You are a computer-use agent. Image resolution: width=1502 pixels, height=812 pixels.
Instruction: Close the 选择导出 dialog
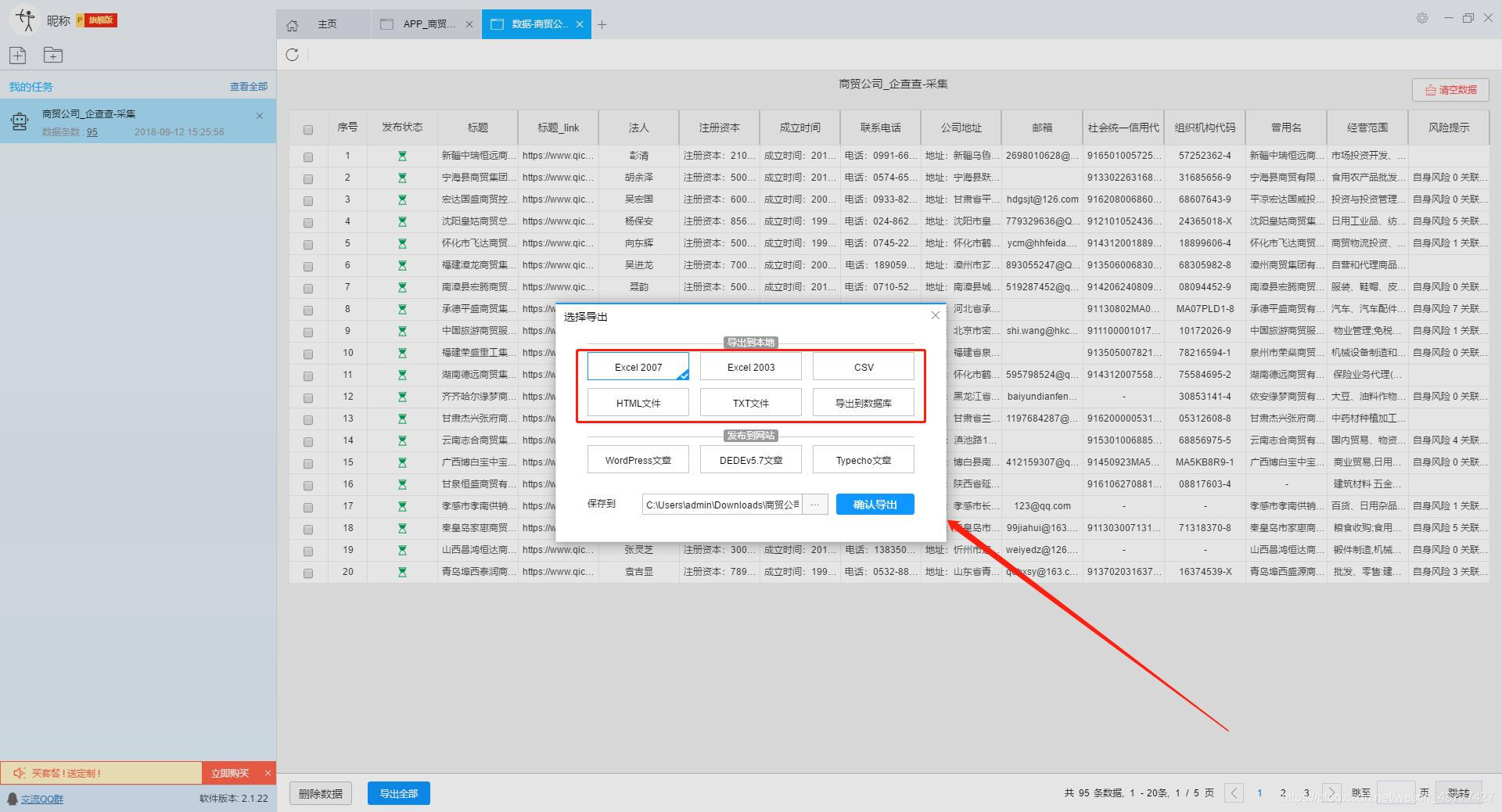pos(935,315)
